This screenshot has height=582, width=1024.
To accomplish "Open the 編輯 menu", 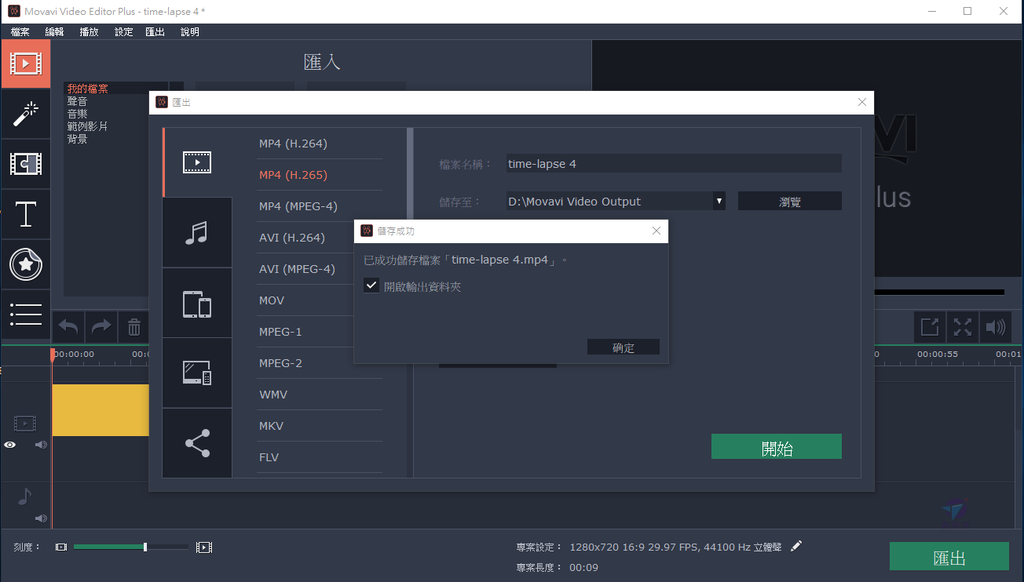I will click(x=54, y=31).
